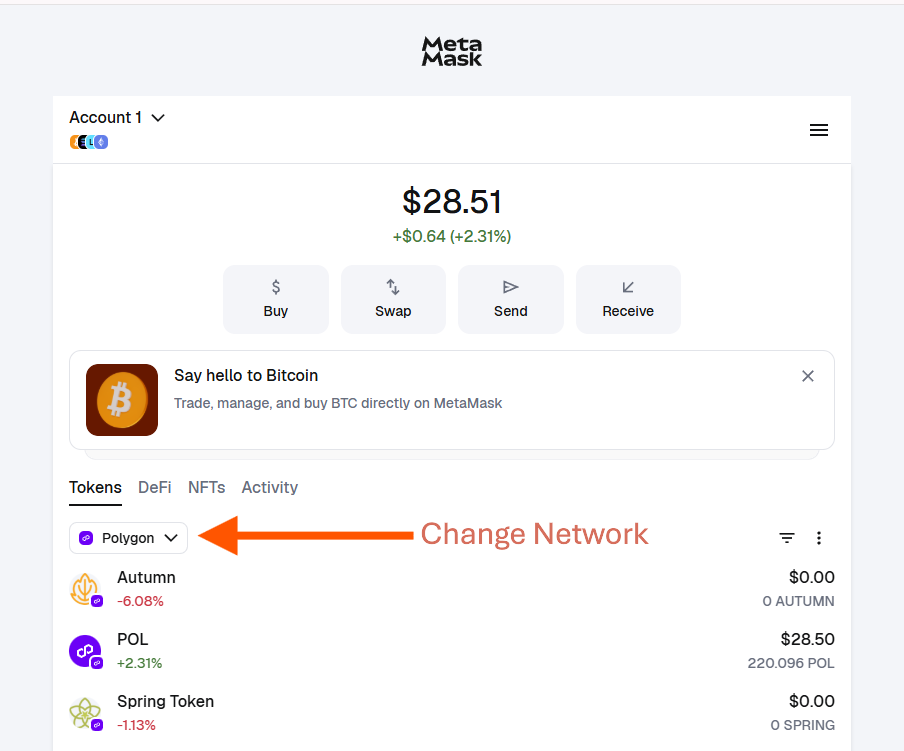Open the Polygon network dropdown

[x=128, y=538]
